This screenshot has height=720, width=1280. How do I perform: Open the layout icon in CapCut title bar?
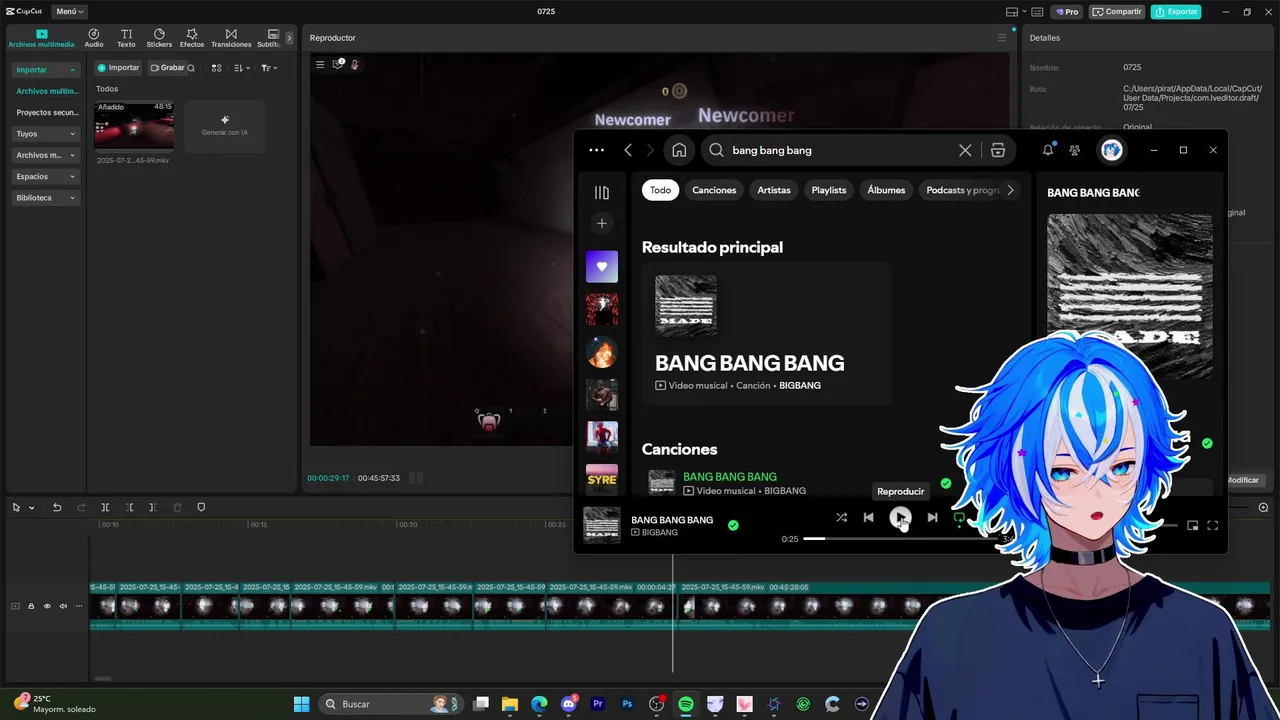(1012, 11)
